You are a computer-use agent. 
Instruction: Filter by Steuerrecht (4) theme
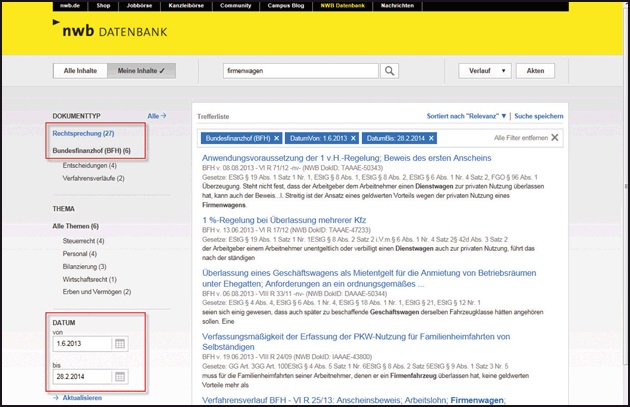(84, 241)
